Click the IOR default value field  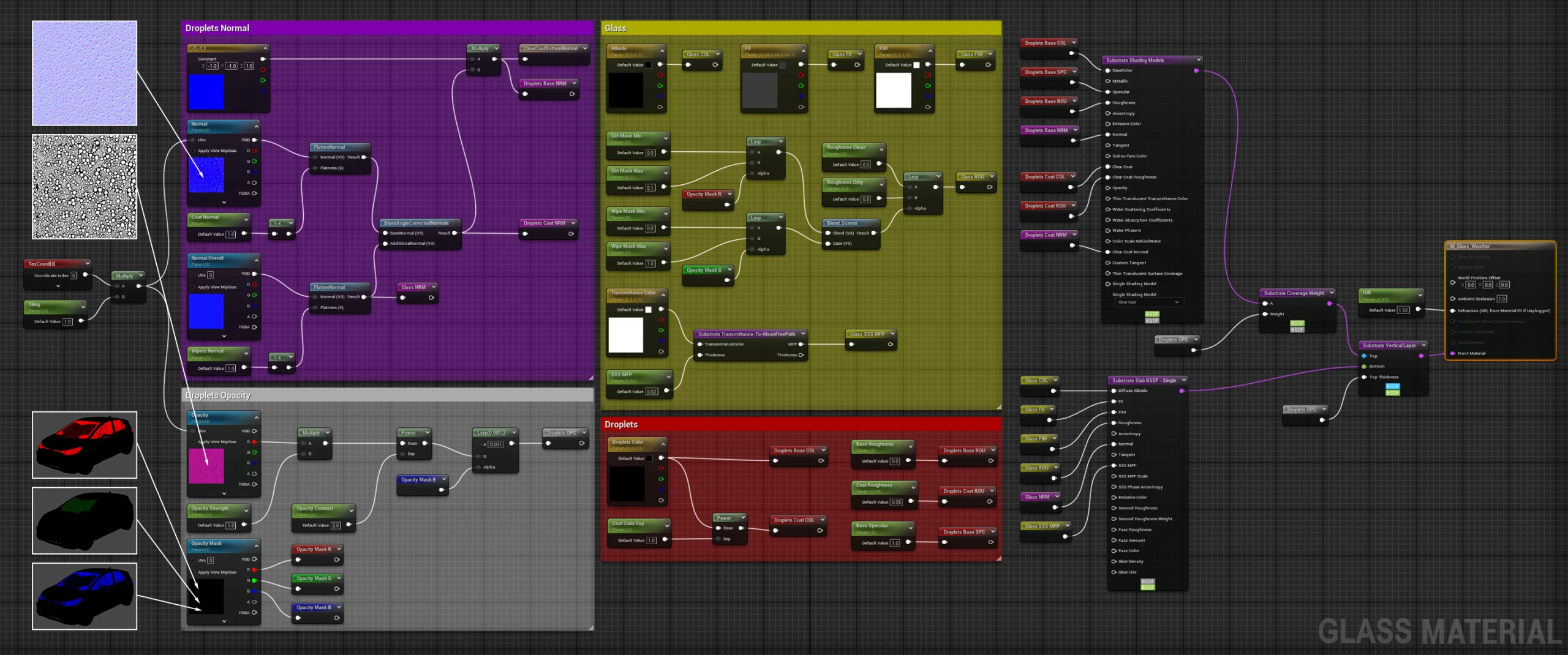click(1403, 310)
